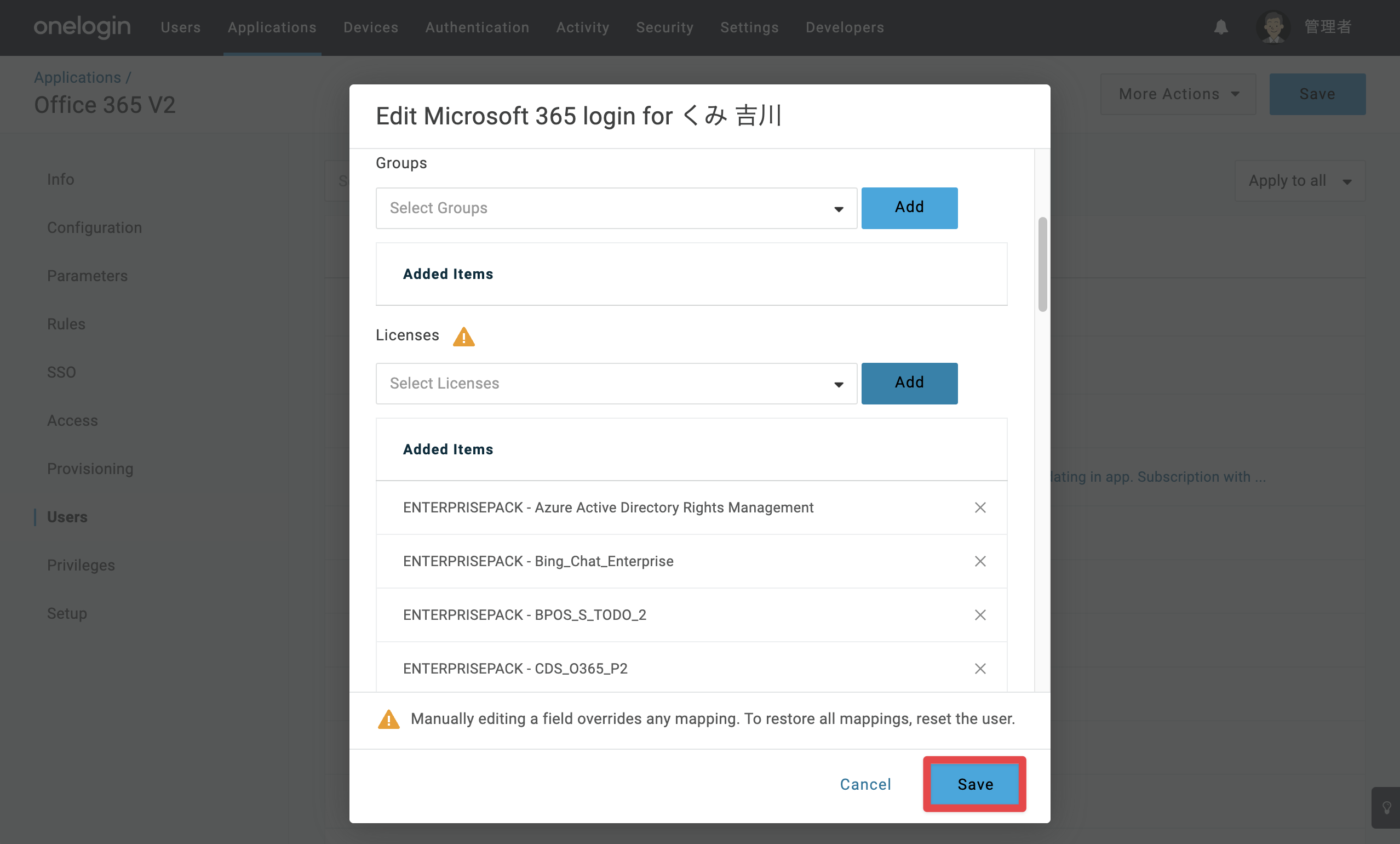This screenshot has width=1400, height=844.
Task: Select the ENTERPRISEPACK - Bing_Chat_Enterprise row text
Action: click(x=538, y=561)
